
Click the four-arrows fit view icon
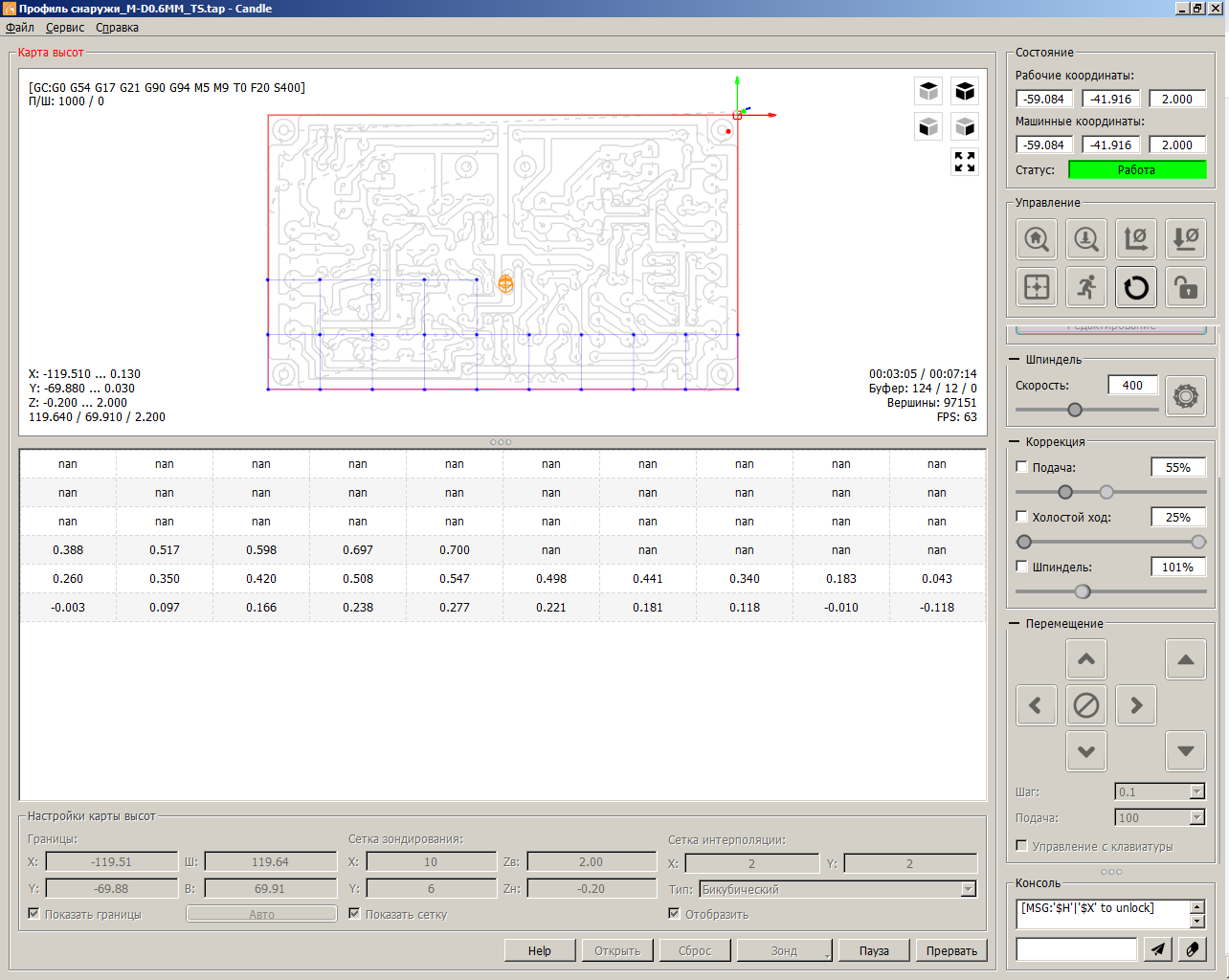965,162
